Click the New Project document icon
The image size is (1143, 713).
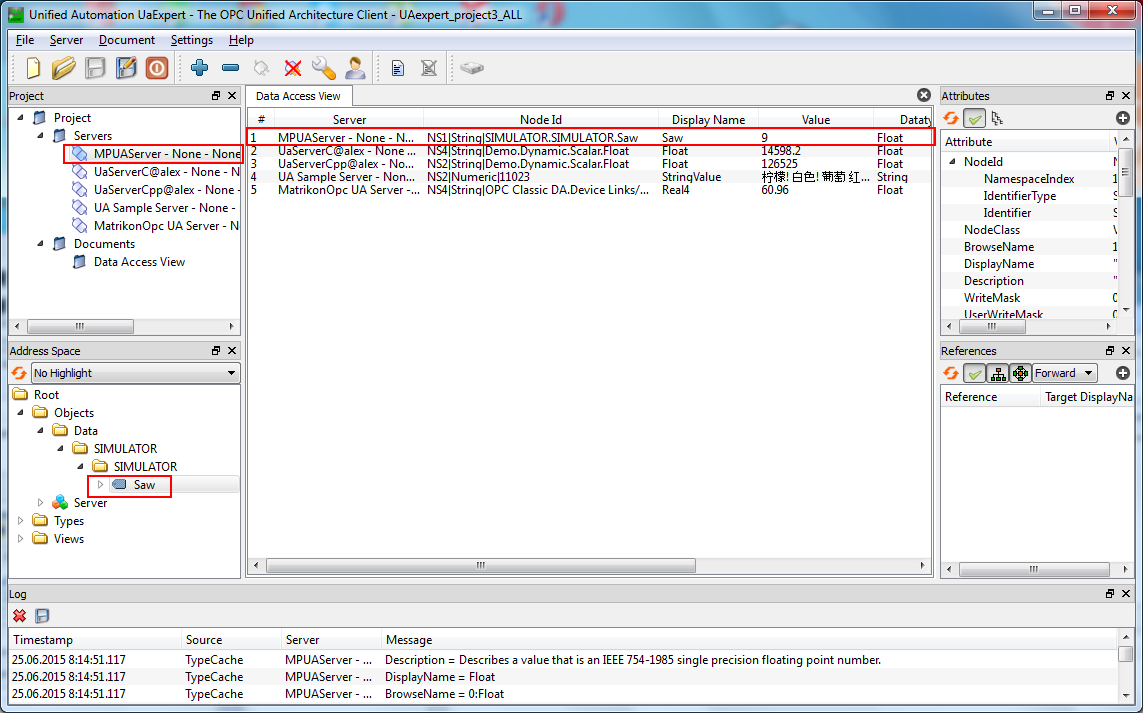33,68
